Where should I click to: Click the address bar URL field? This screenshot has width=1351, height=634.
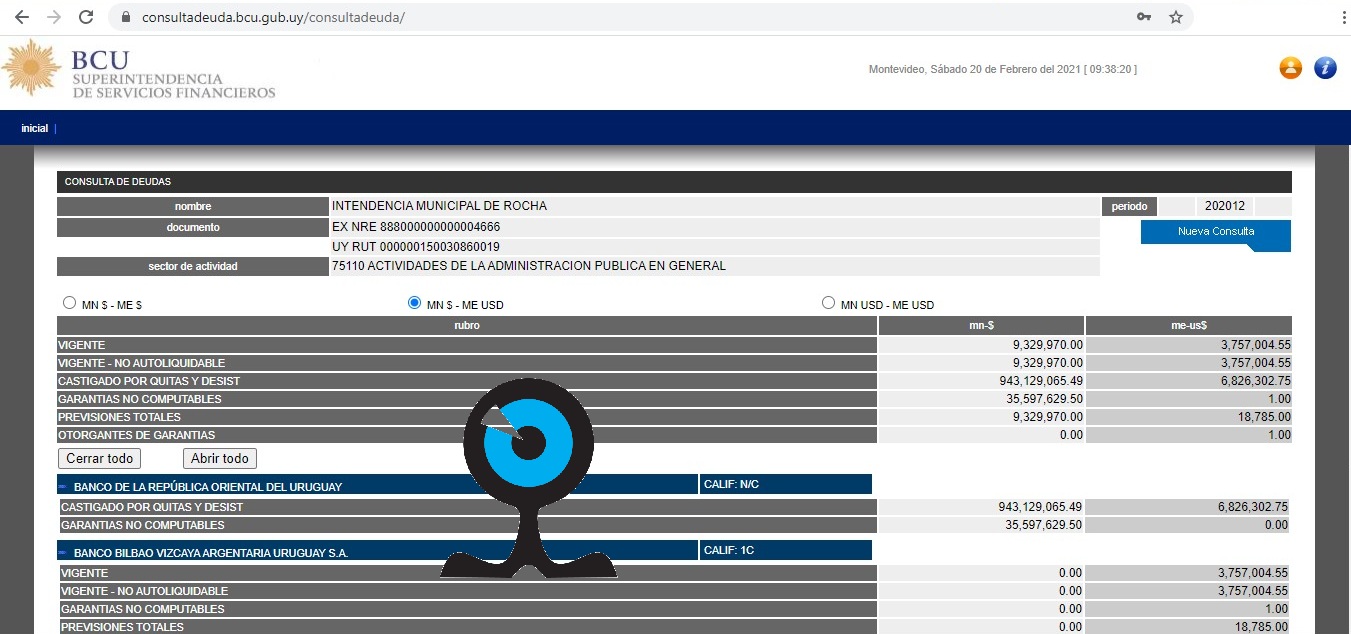click(600, 18)
